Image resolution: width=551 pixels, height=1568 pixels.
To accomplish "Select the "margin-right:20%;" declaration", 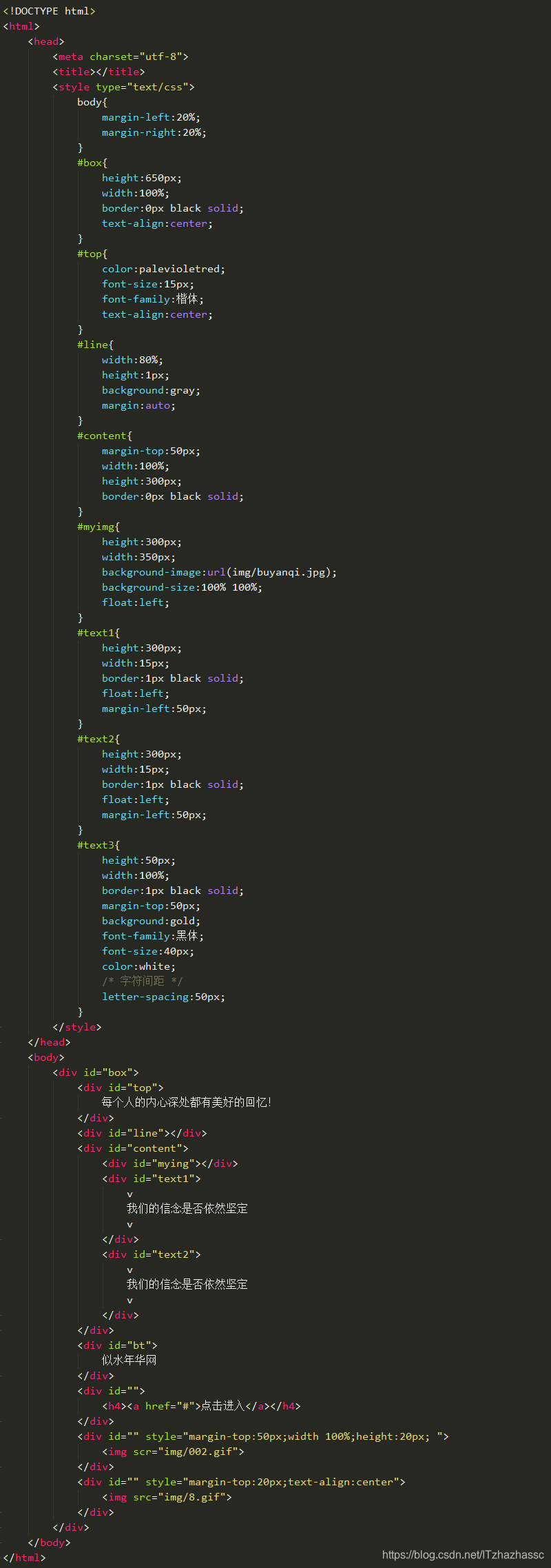I will click(154, 132).
